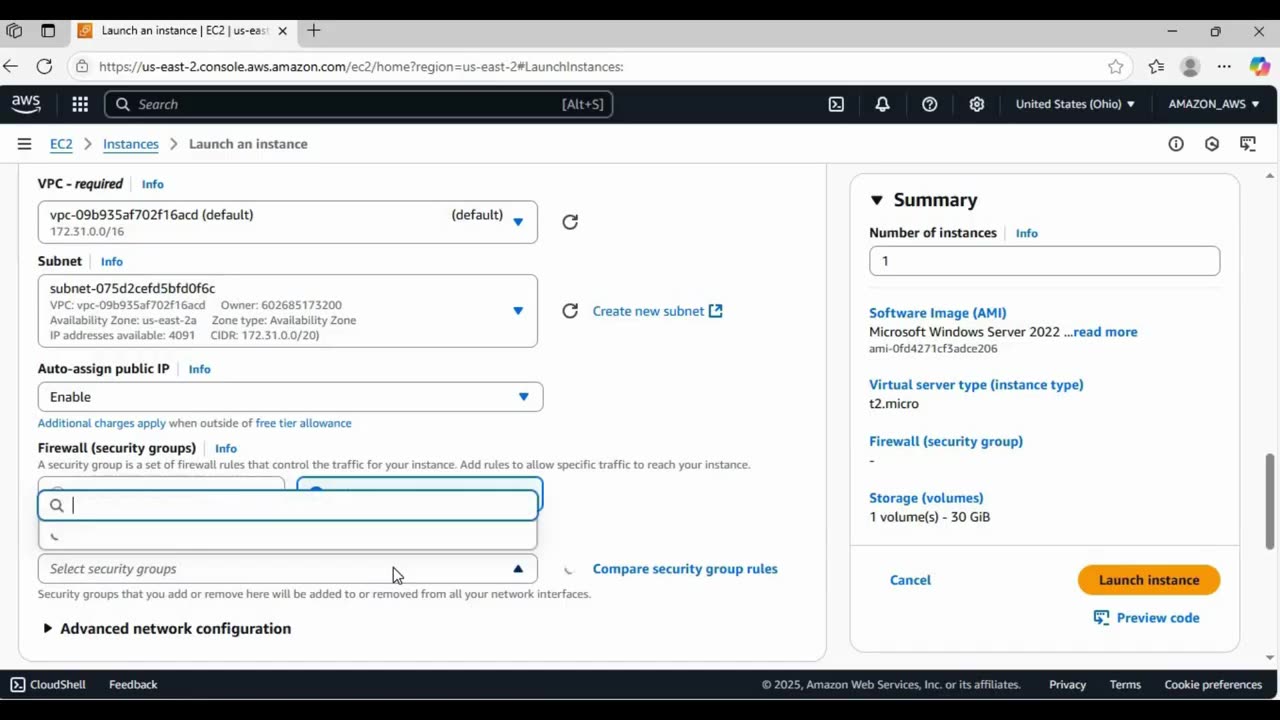This screenshot has height=720, width=1280.
Task: Open the settings gear in AWS header
Action: (977, 104)
